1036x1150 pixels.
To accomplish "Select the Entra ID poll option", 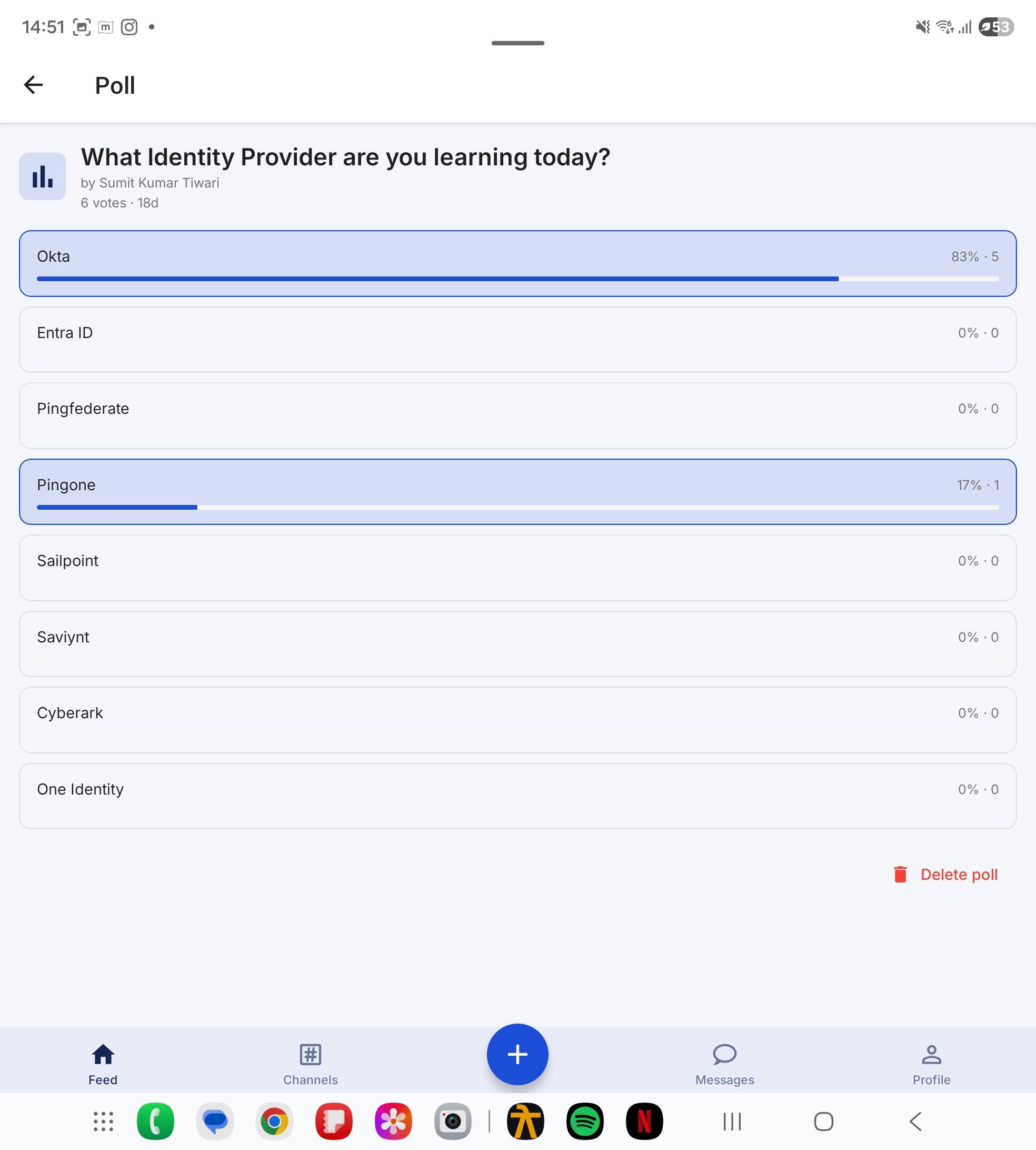I will (517, 340).
